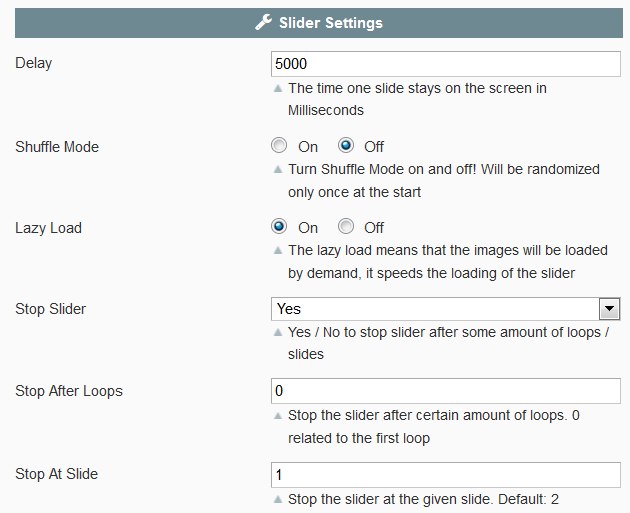Click the wrench icon in Slider Settings header
Viewport: 630px width, 513px height.
[264, 22]
